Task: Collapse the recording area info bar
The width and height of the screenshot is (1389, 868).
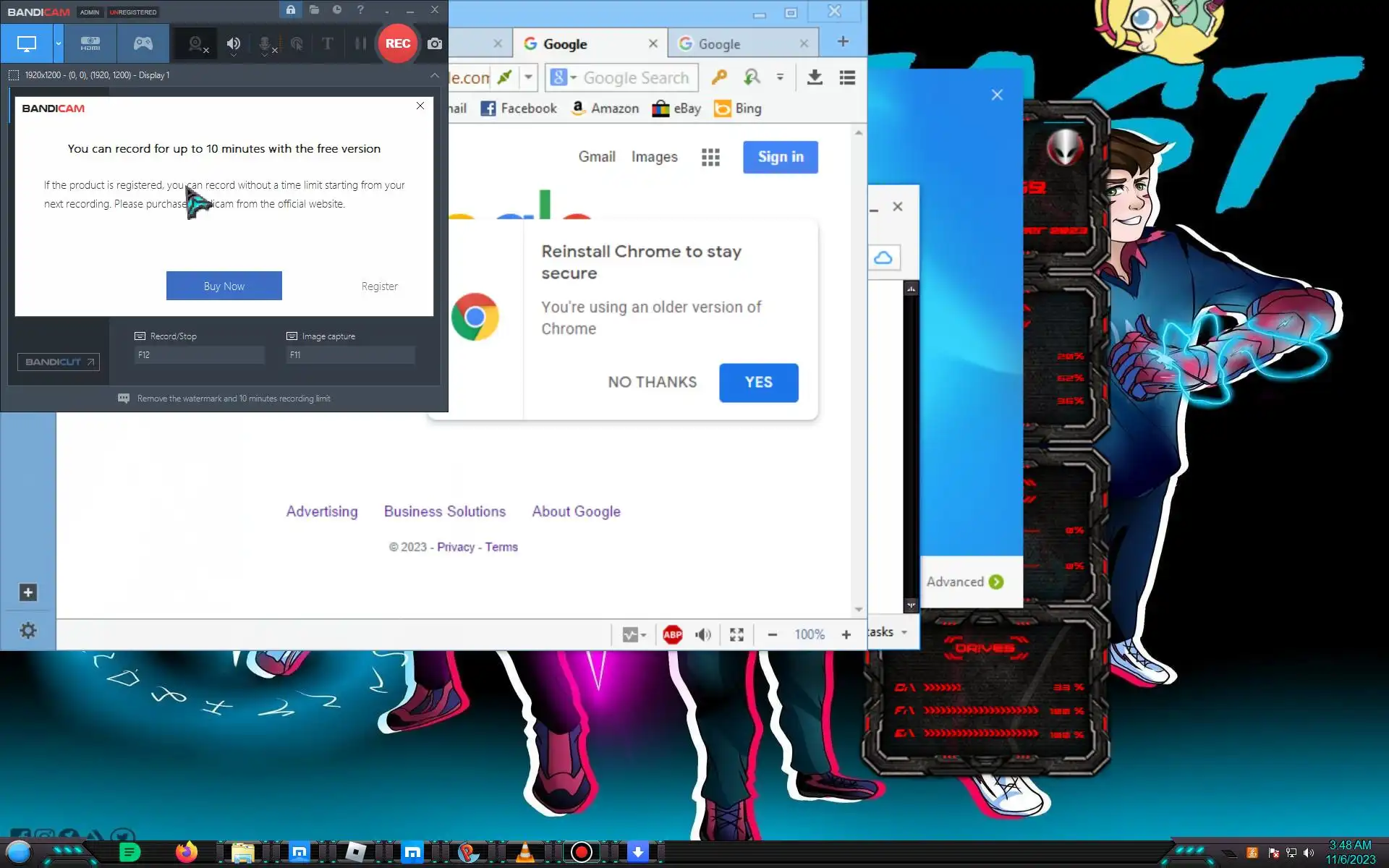Action: [434, 75]
